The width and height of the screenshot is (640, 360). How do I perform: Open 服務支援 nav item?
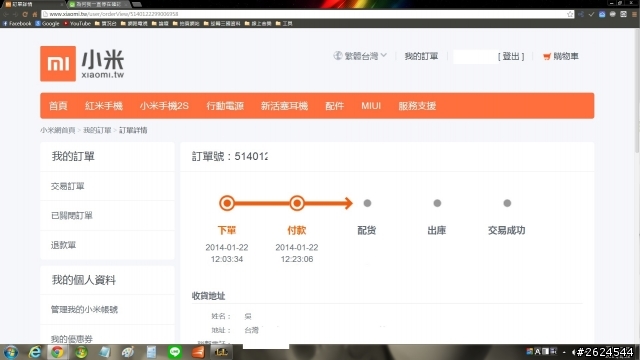tap(417, 106)
